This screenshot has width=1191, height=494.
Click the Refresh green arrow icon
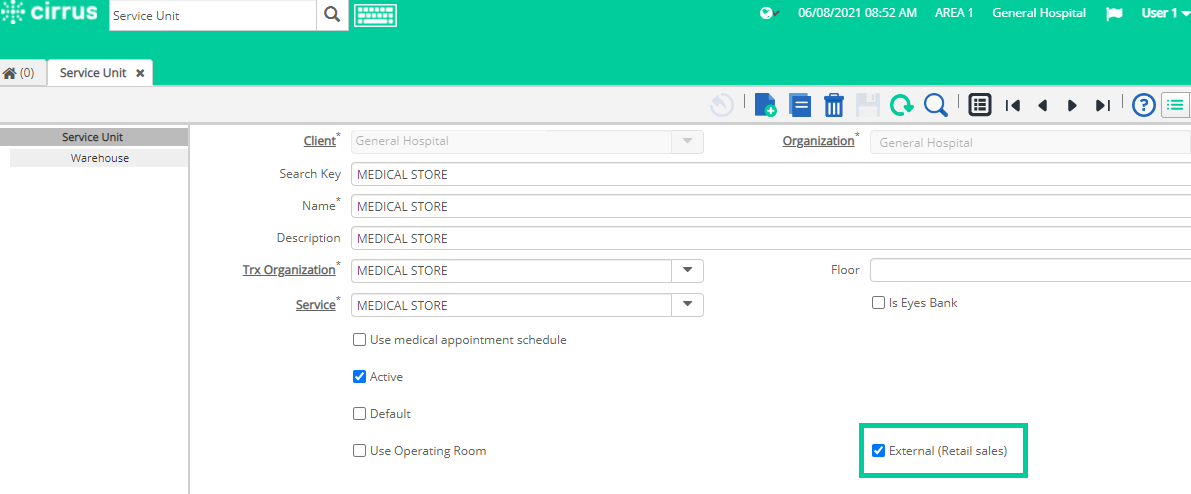902,105
